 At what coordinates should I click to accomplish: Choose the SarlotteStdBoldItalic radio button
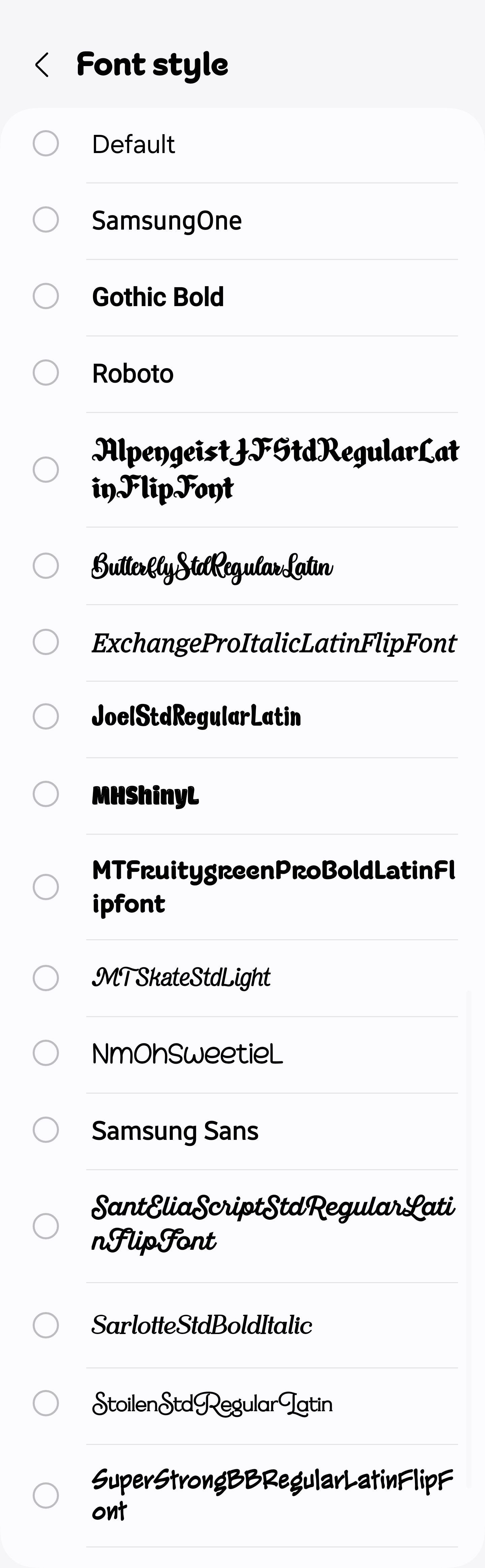click(x=45, y=1325)
